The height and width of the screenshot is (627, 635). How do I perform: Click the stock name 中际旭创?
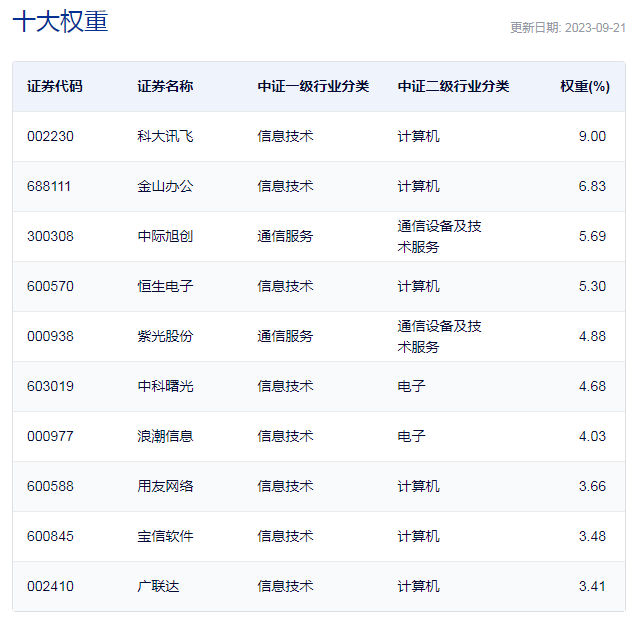(x=165, y=236)
